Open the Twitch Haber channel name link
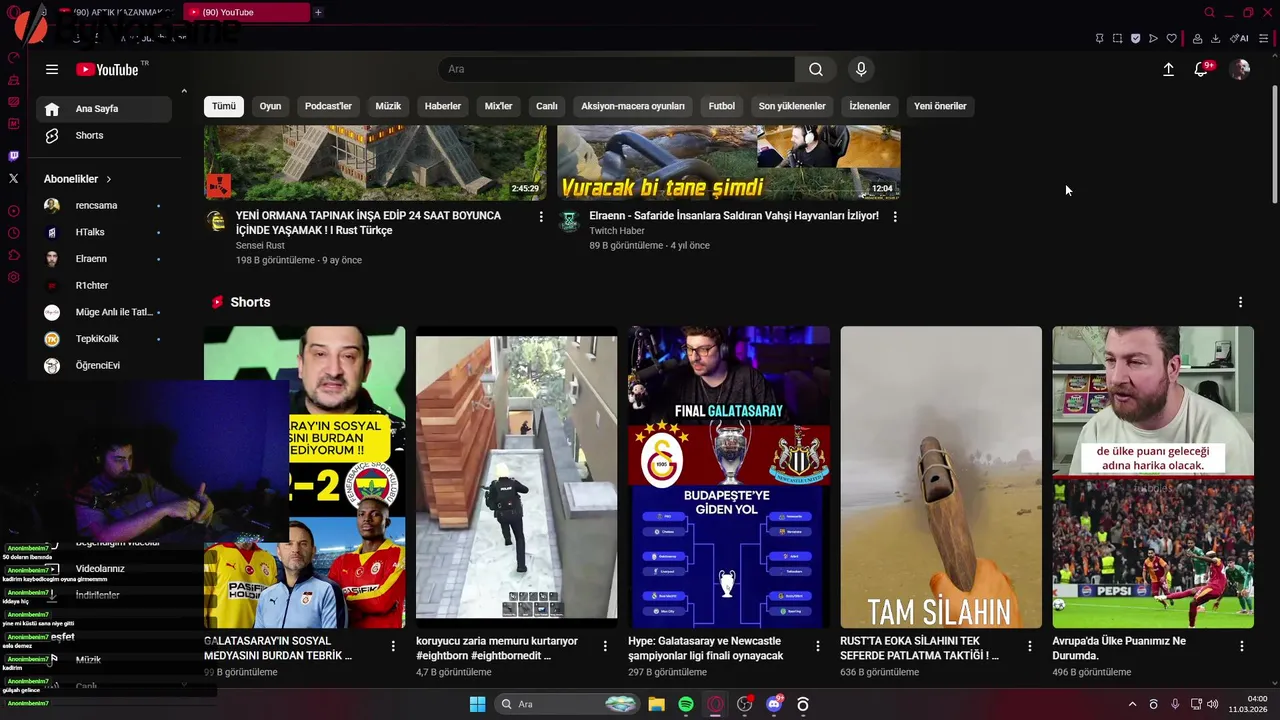This screenshot has height=720, width=1280. (617, 231)
